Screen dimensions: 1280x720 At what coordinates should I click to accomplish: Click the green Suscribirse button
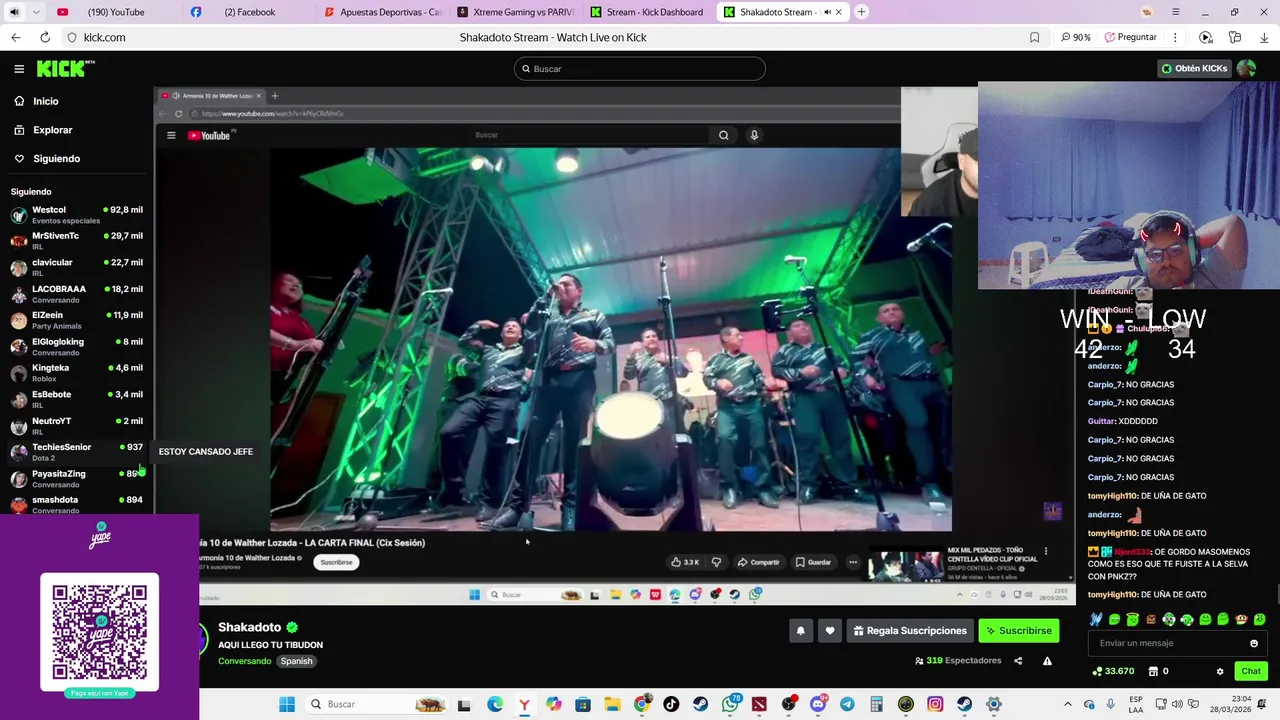[1018, 631]
